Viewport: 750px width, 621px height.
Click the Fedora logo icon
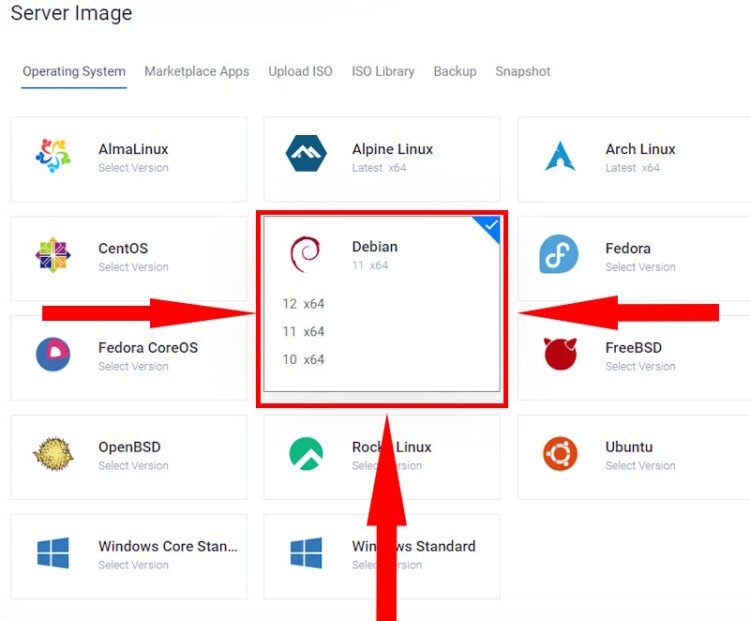click(x=559, y=254)
